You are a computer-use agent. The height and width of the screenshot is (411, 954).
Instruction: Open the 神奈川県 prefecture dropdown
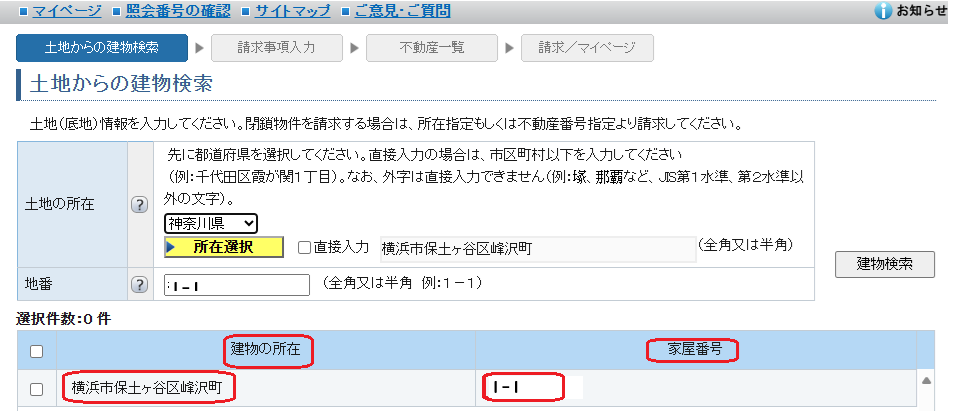(x=211, y=223)
